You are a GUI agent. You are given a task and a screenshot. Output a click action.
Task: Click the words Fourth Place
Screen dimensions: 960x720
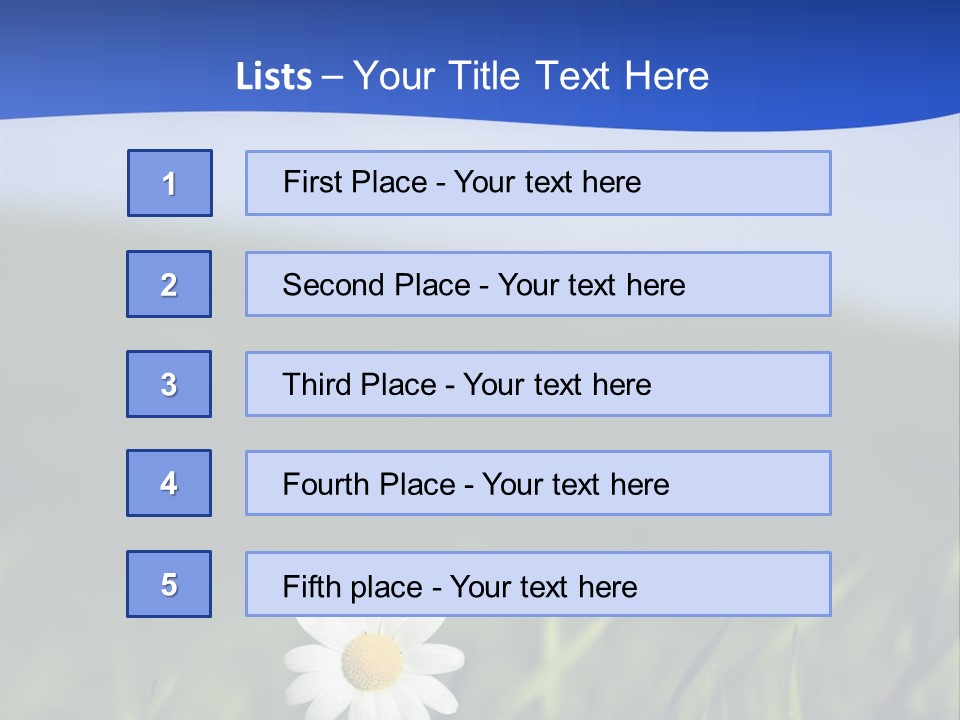click(369, 484)
